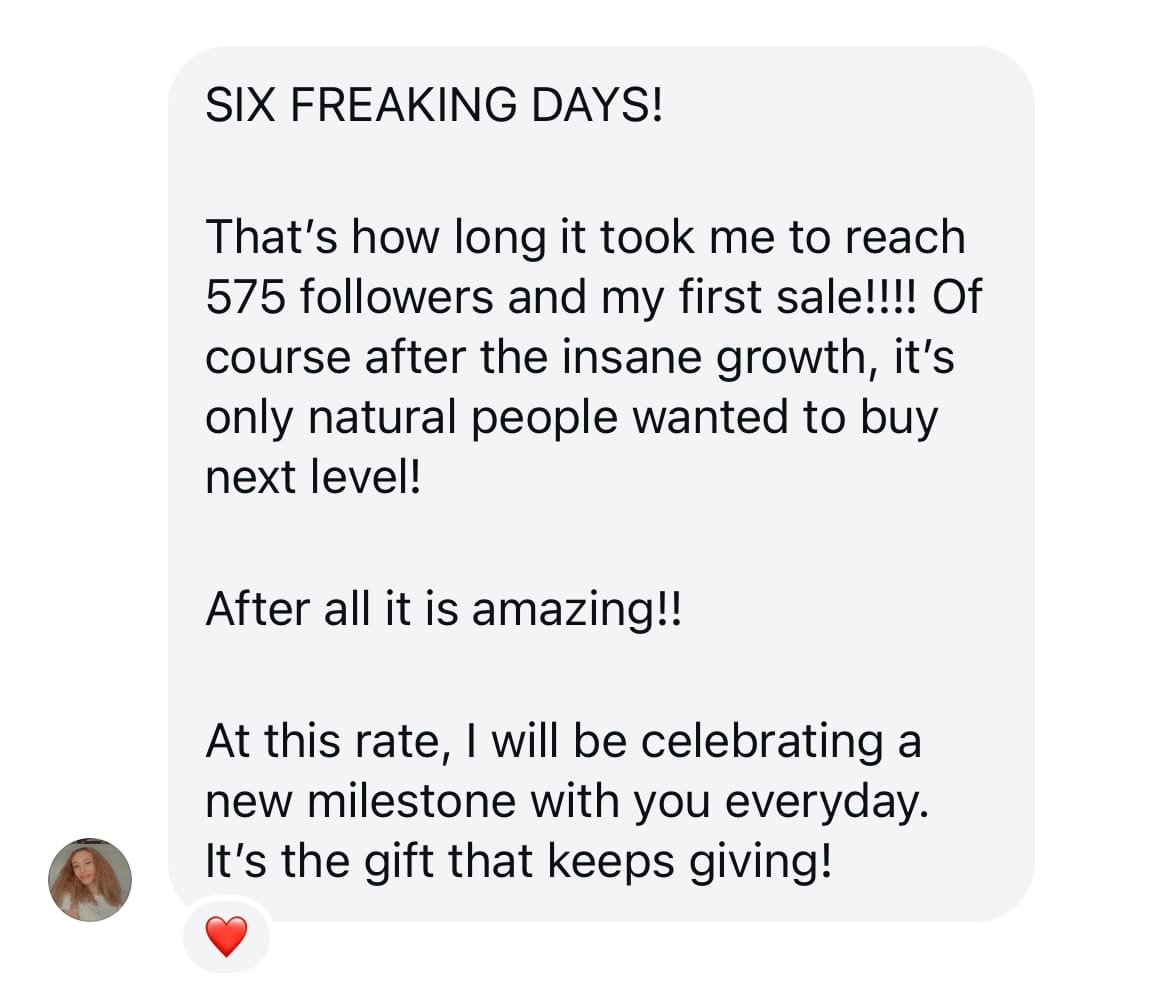Image resolution: width=1170 pixels, height=1000 pixels.
Task: Click the red heart reaction
Action: pyautogui.click(x=226, y=937)
